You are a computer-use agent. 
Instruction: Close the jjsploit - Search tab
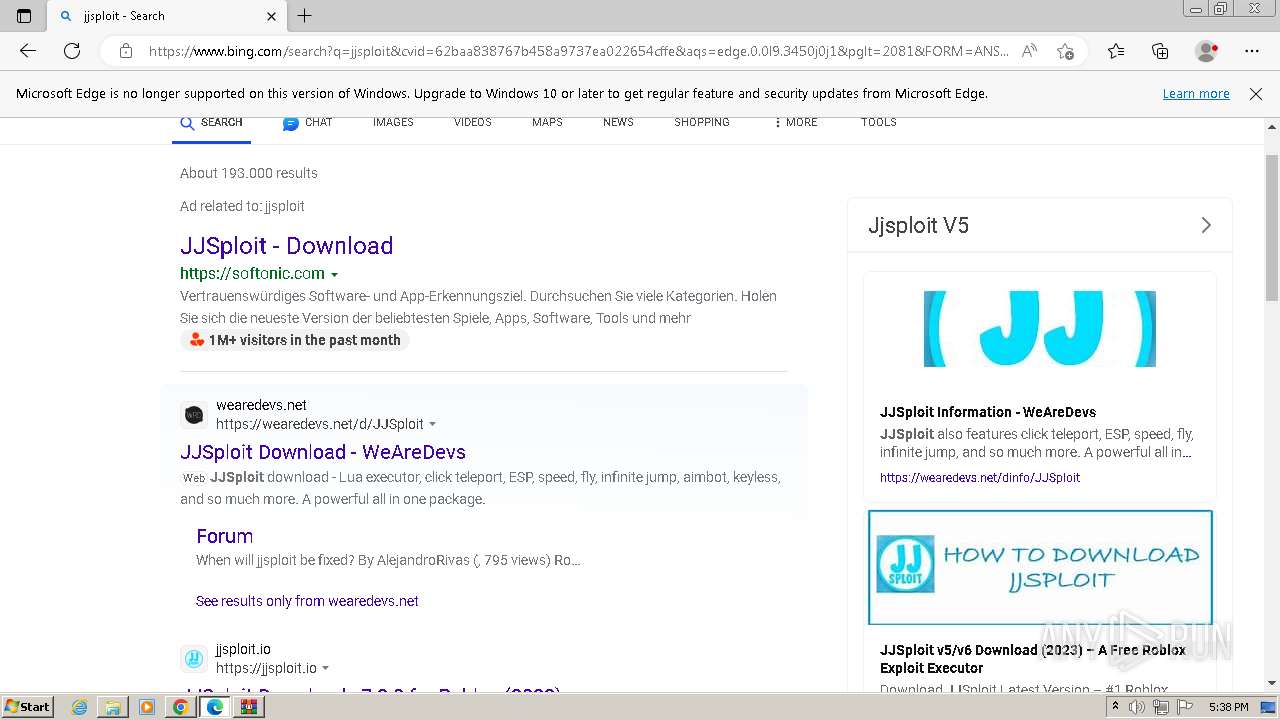point(271,16)
